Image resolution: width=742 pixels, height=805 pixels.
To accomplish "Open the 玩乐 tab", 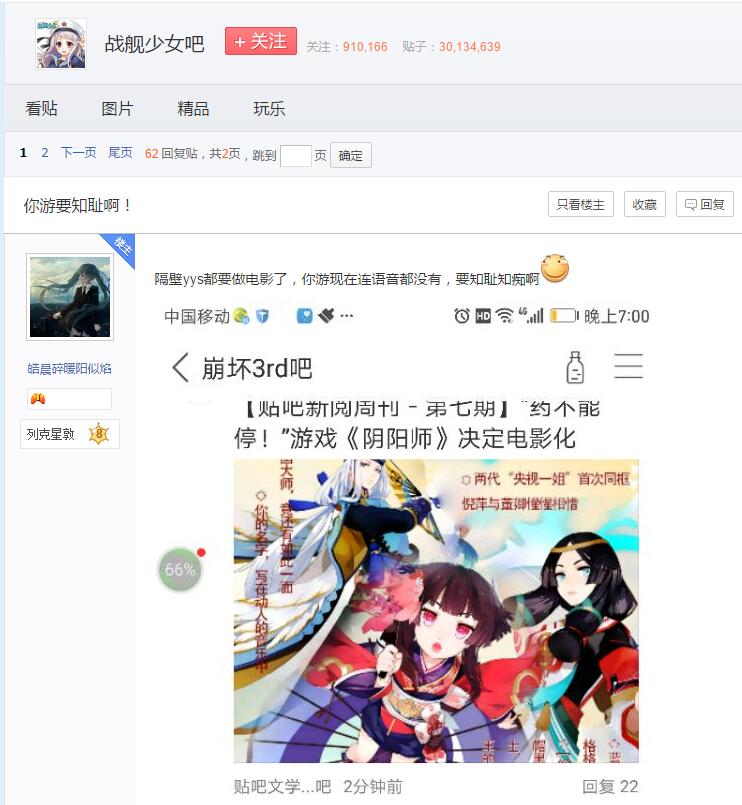I will pyautogui.click(x=269, y=108).
